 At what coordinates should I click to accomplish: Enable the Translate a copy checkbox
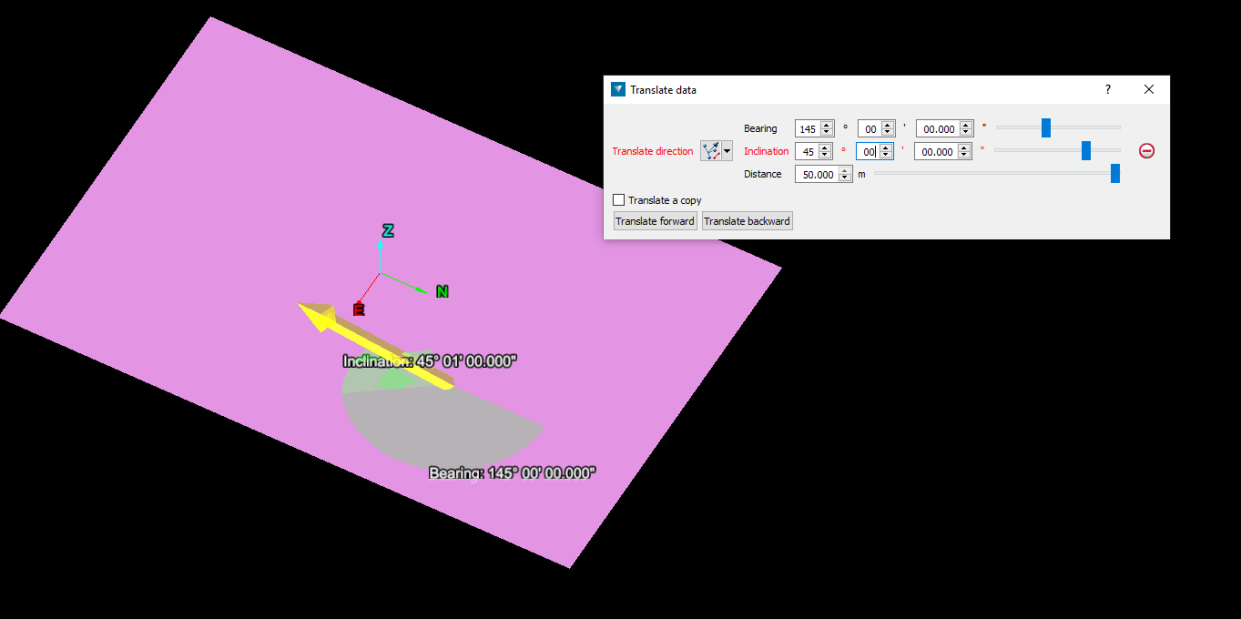coord(619,200)
